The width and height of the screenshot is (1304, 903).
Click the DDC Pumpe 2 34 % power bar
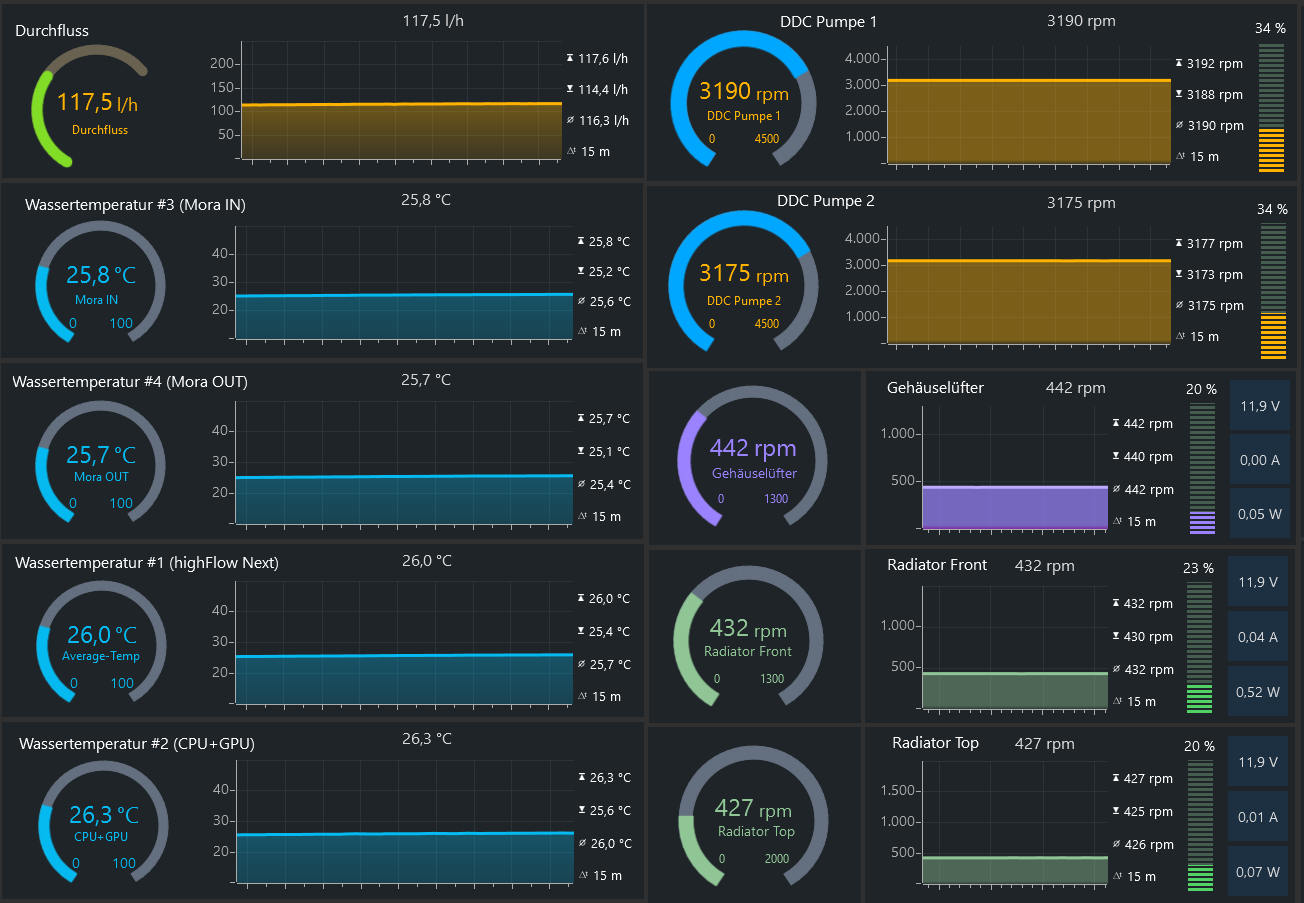pyautogui.click(x=1273, y=291)
